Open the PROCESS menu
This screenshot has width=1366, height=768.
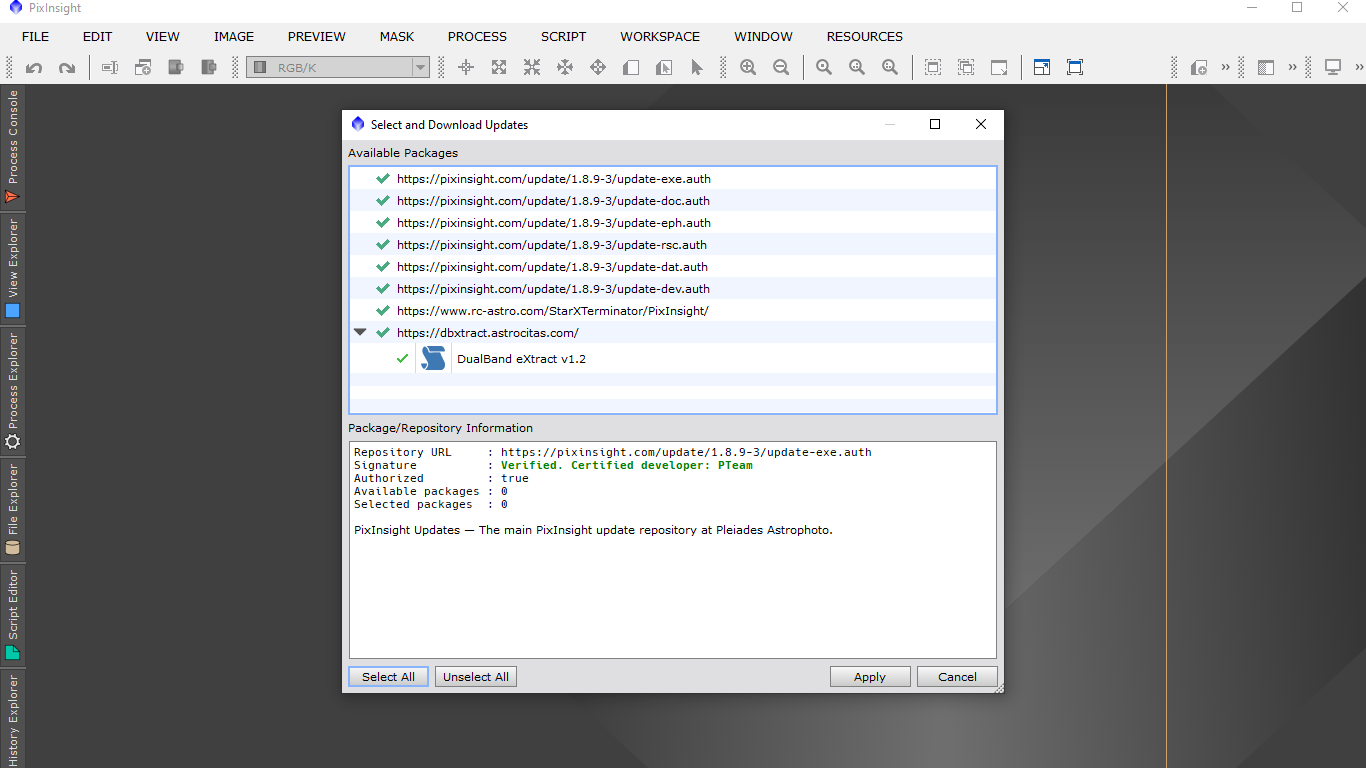pyautogui.click(x=477, y=37)
